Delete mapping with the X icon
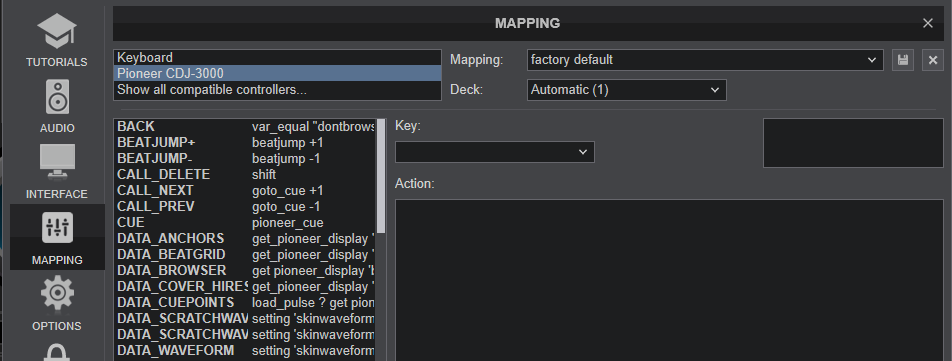 click(x=933, y=60)
